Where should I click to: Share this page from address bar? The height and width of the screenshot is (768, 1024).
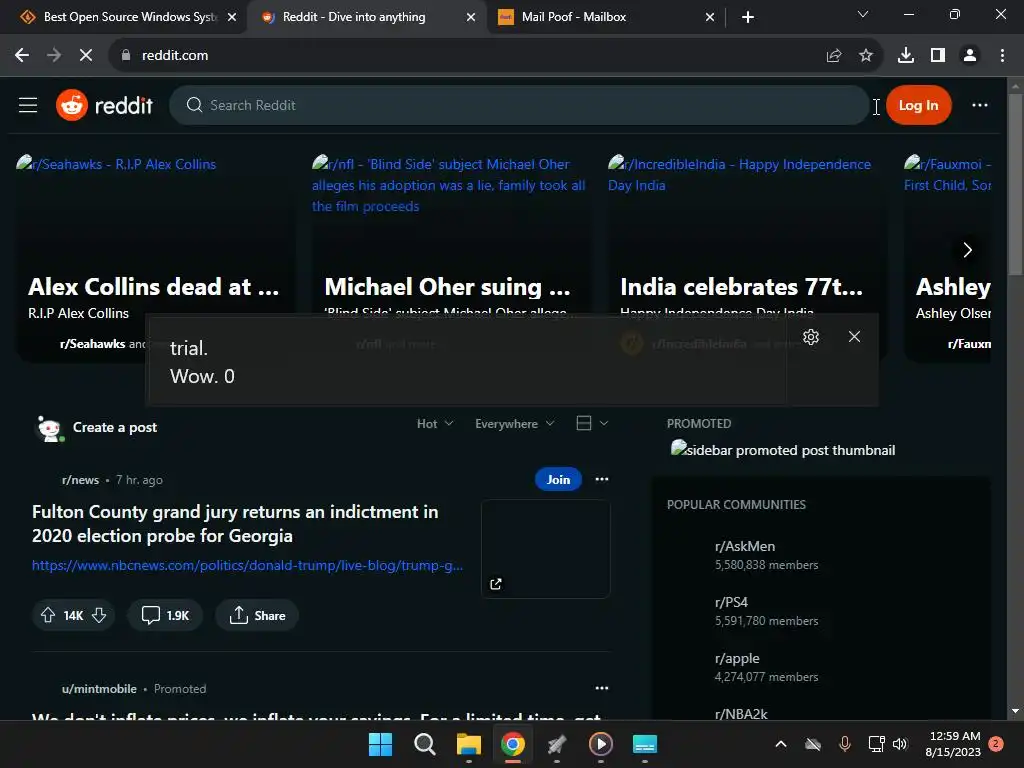click(833, 56)
